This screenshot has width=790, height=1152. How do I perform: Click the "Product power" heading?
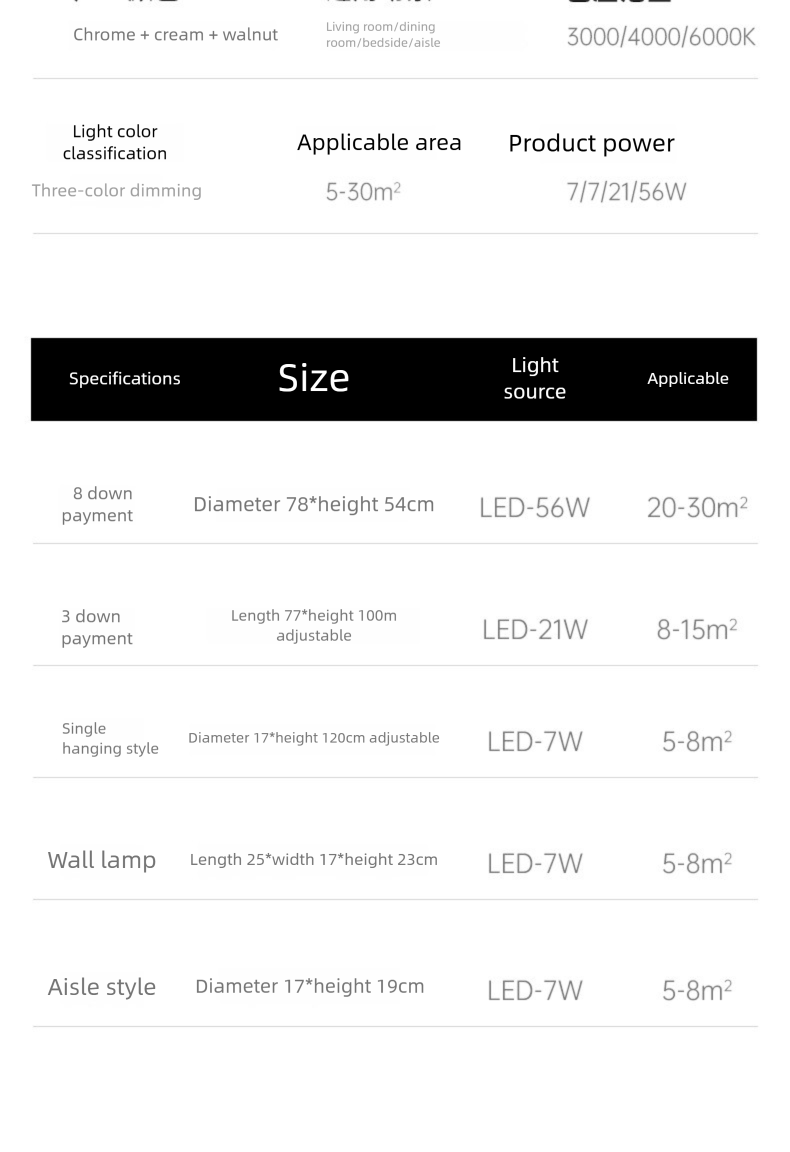point(591,143)
